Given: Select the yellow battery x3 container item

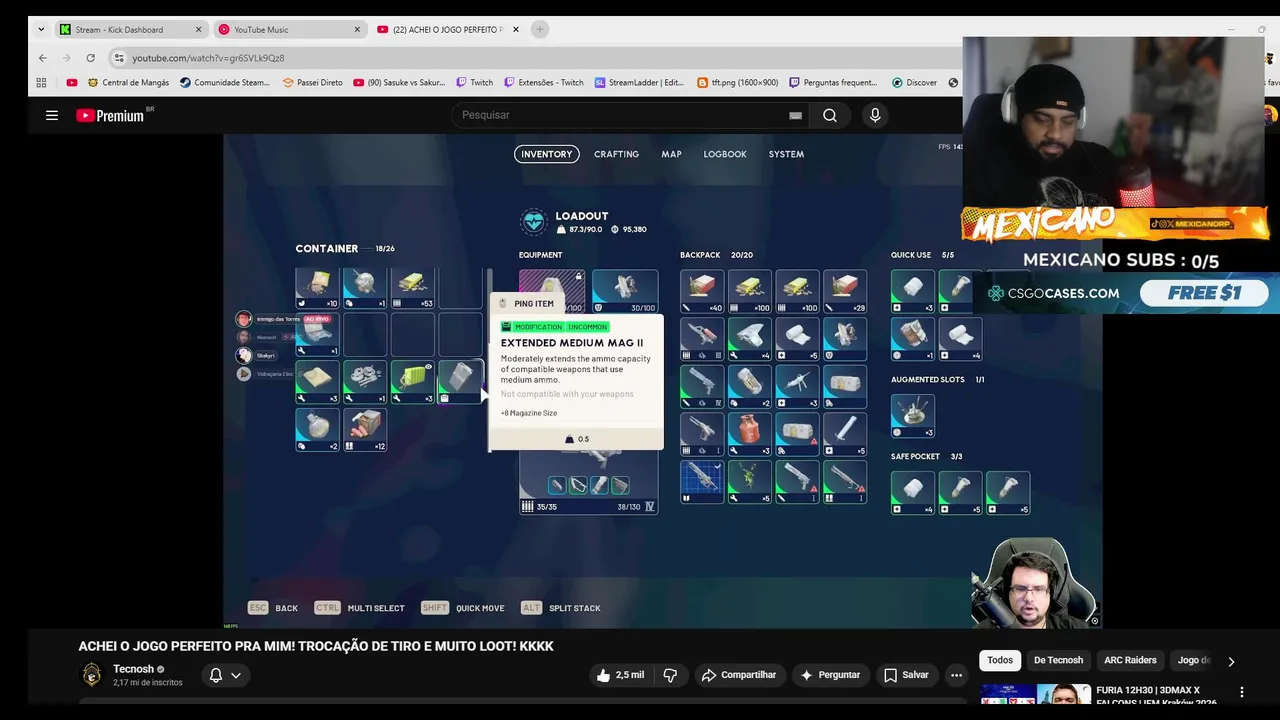Looking at the screenshot, I should coord(412,382).
